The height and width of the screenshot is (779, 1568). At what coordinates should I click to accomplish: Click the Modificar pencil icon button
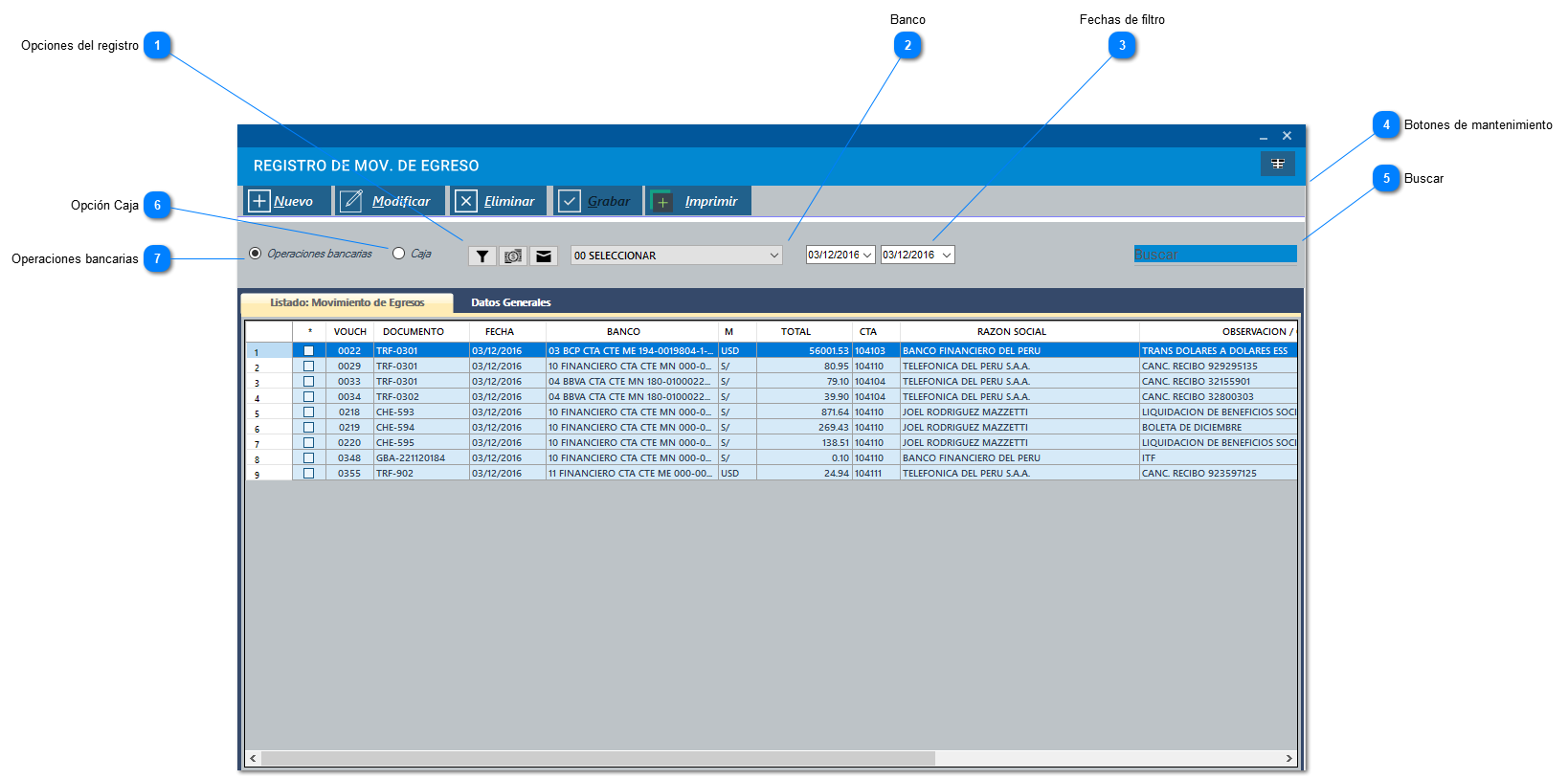pos(391,201)
